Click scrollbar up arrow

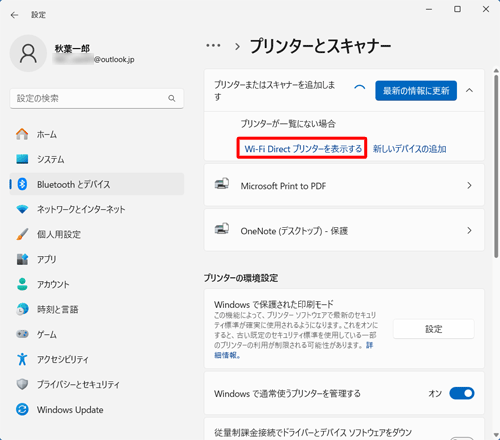(x=496, y=71)
